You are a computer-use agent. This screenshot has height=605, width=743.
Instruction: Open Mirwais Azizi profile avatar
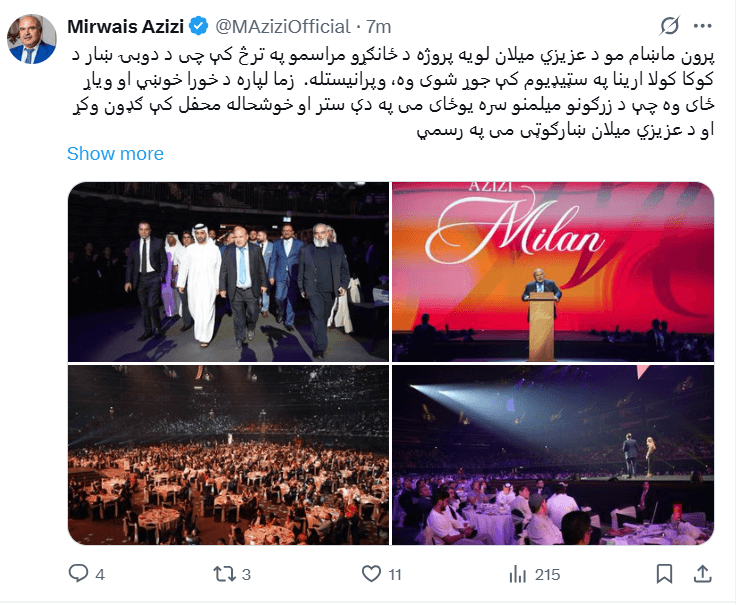coord(31,39)
